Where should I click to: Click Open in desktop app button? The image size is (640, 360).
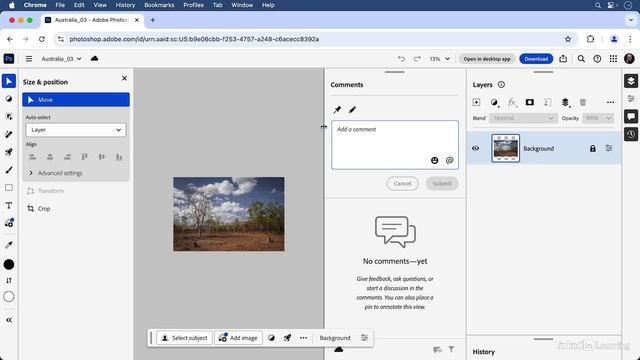tap(487, 59)
